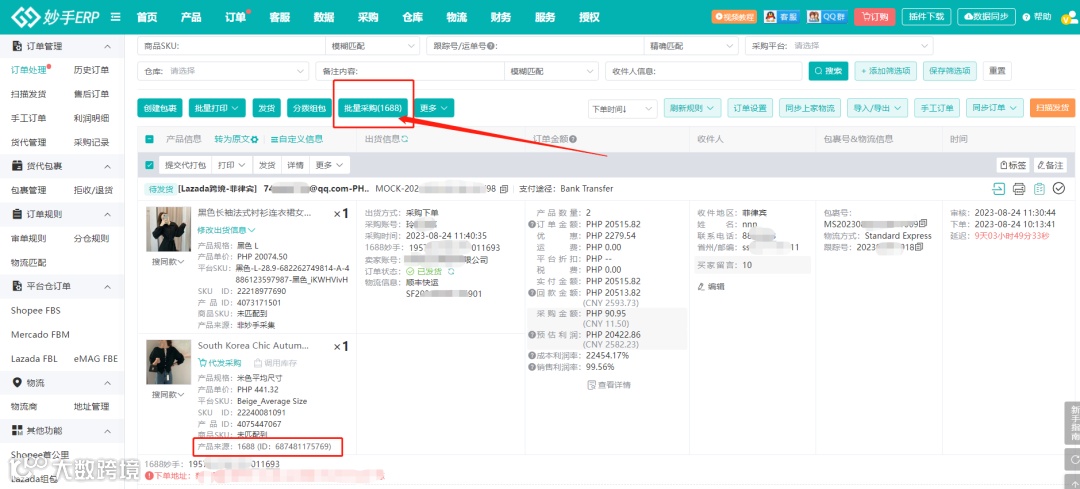Open the 订单 top menu
The width and height of the screenshot is (1080, 489).
tap(235, 17)
